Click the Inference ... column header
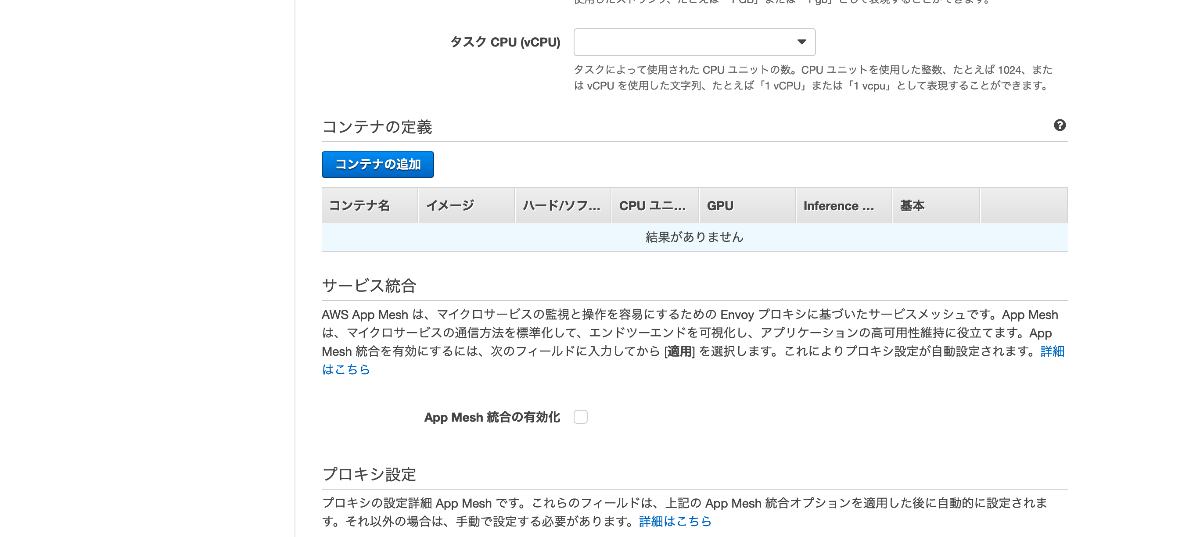This screenshot has width=1200, height=537. (x=843, y=205)
